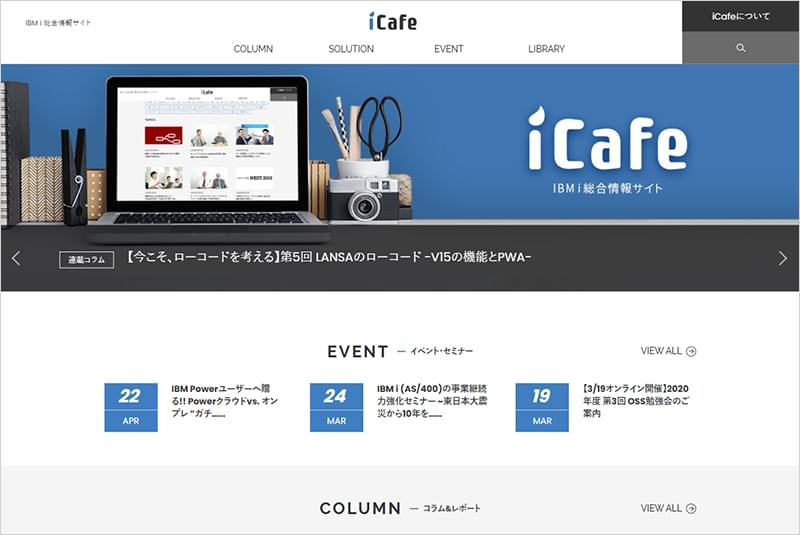This screenshot has width=800, height=535.
Task: Click hero banner iCafe large logo
Action: (x=607, y=138)
